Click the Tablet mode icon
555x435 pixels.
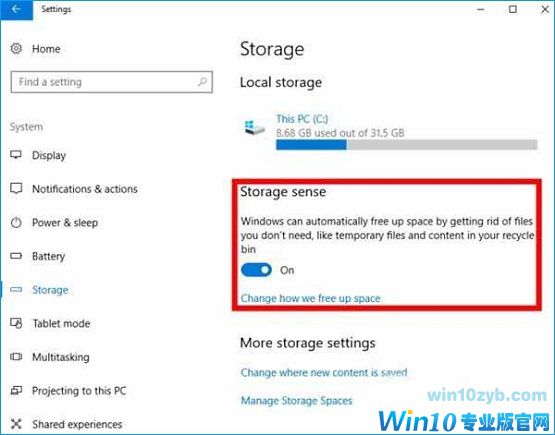16,323
